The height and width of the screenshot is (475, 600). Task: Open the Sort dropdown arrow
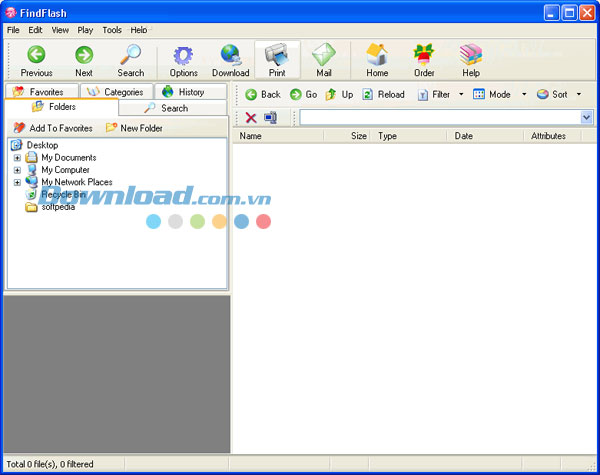click(578, 95)
